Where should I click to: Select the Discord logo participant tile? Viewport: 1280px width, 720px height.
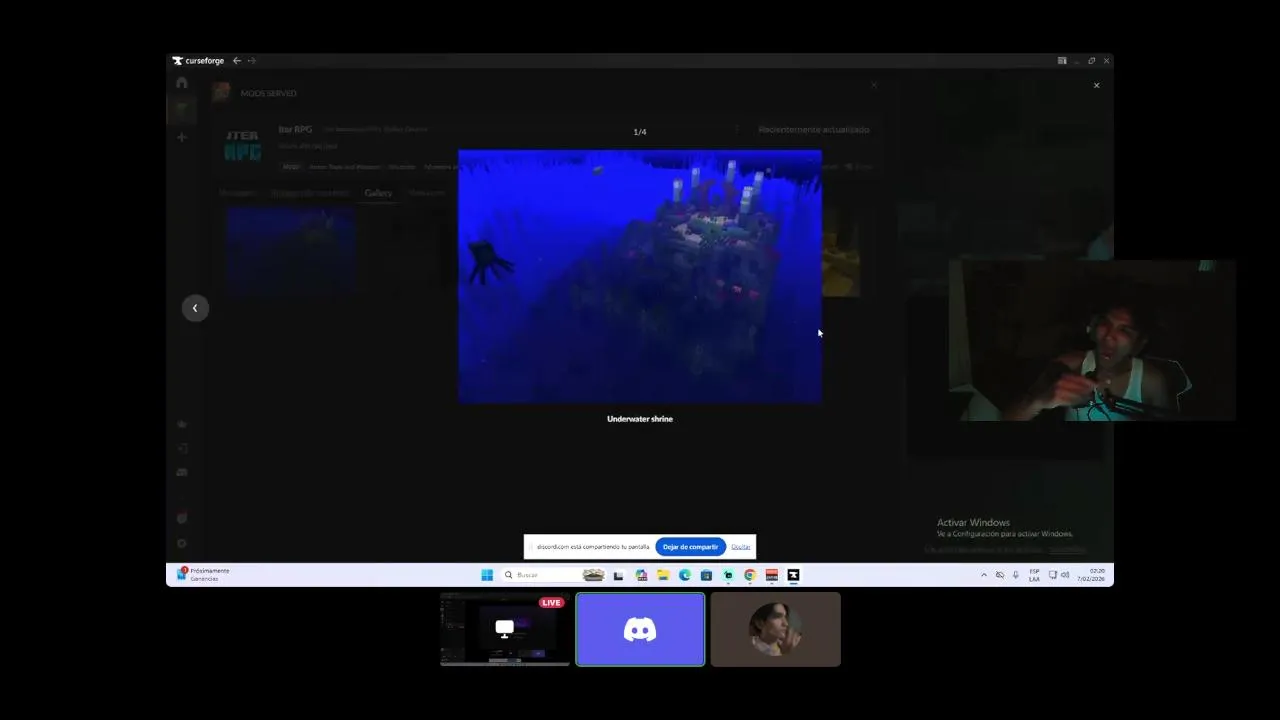tap(640, 629)
